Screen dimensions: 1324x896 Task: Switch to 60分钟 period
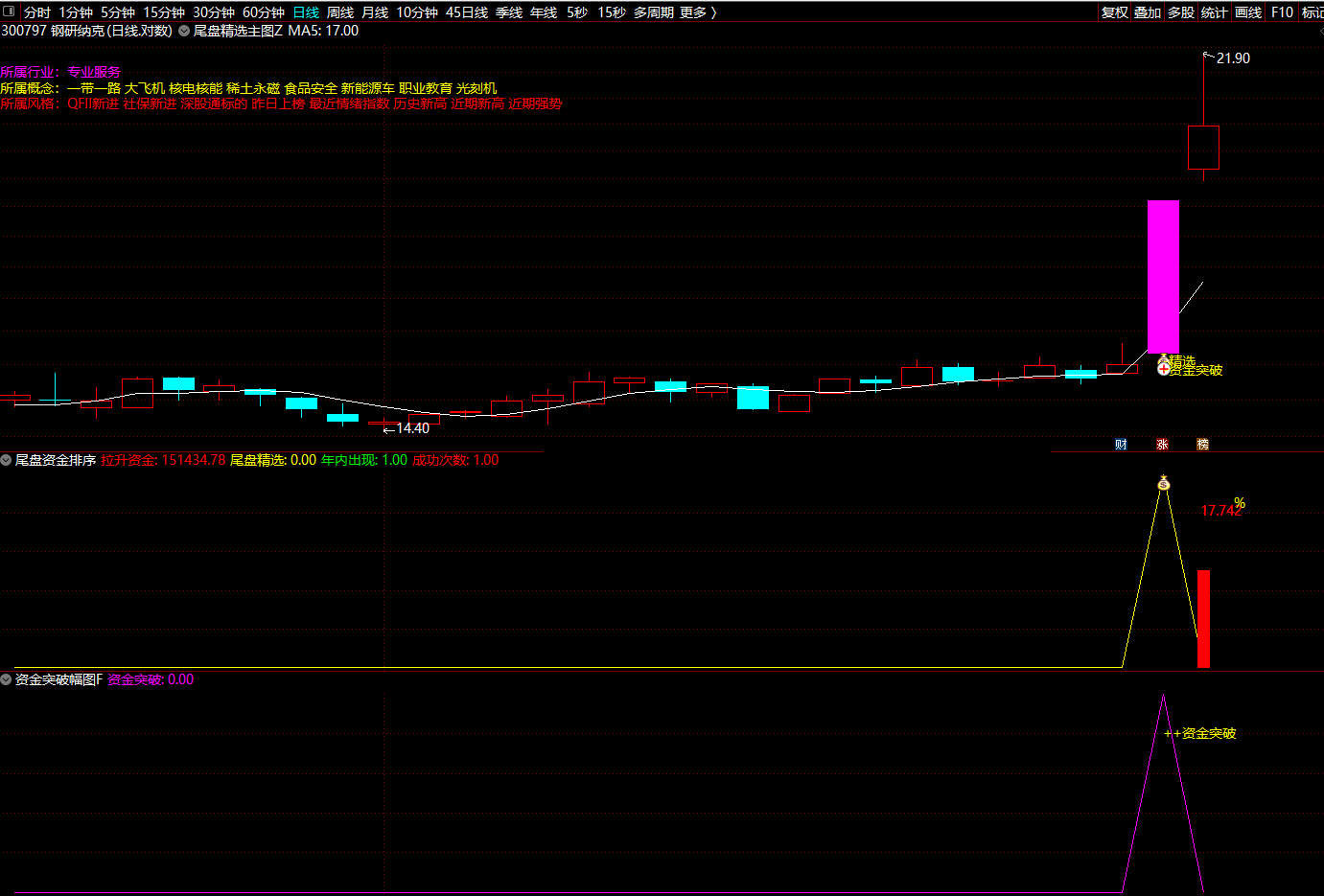pos(264,12)
